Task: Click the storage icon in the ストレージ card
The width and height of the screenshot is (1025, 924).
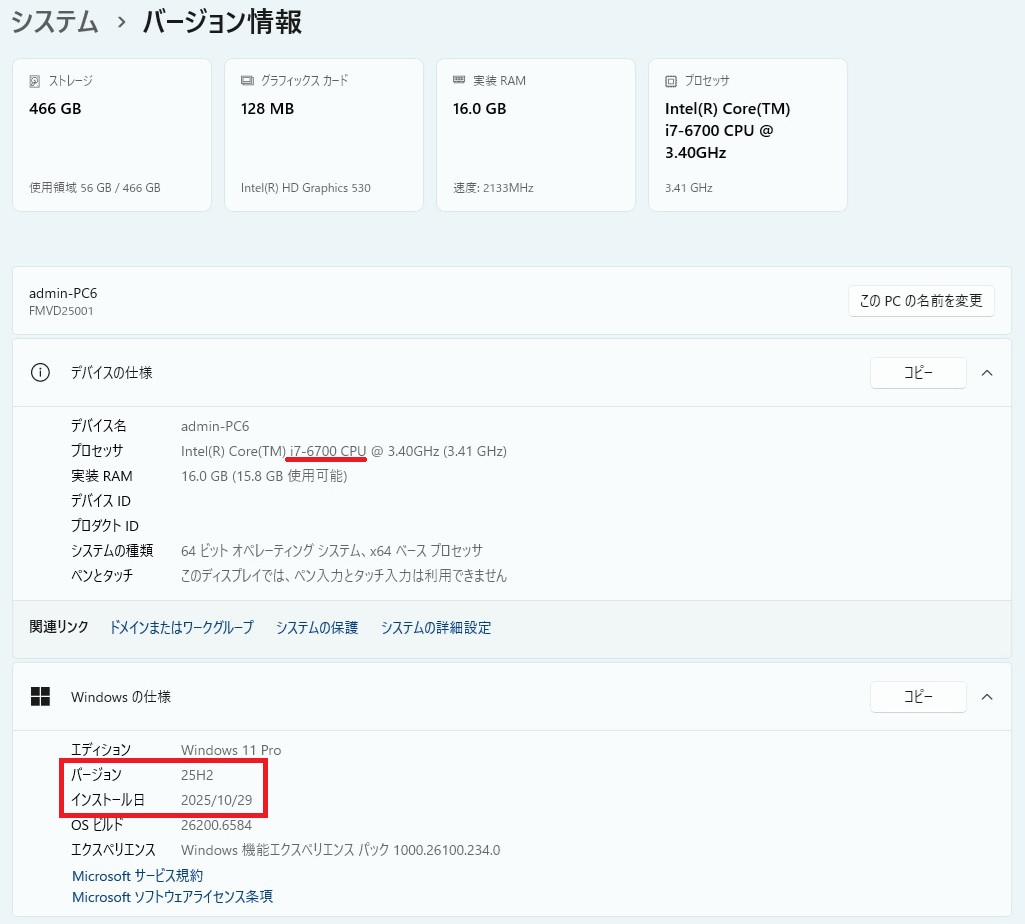Action: [x=35, y=81]
